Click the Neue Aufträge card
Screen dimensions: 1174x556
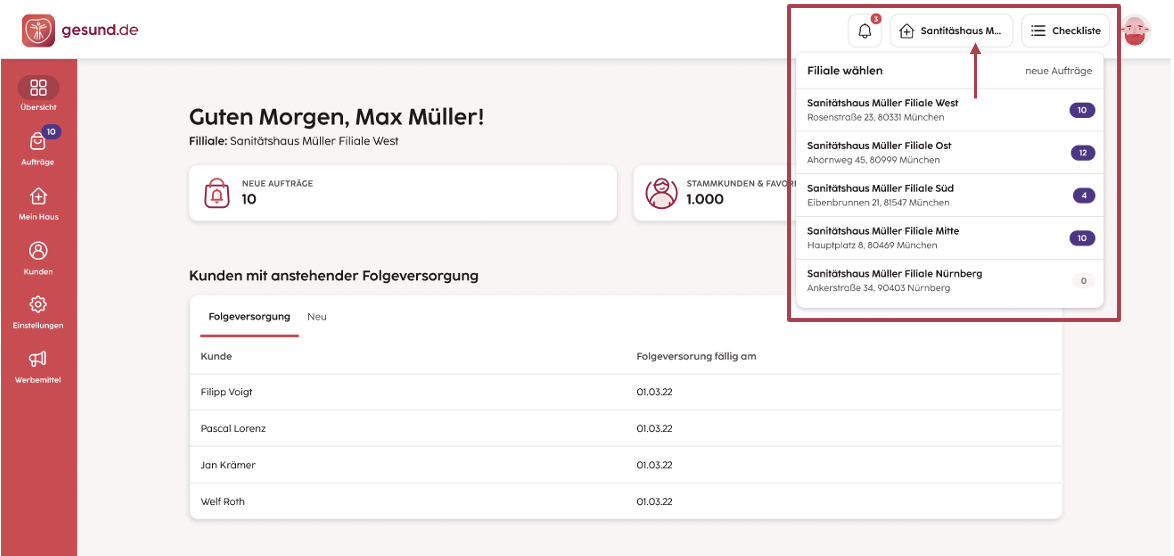(x=403, y=193)
